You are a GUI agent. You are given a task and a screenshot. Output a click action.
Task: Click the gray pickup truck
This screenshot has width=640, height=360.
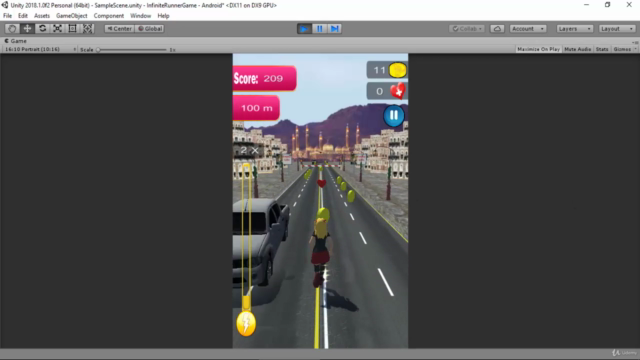click(260, 243)
